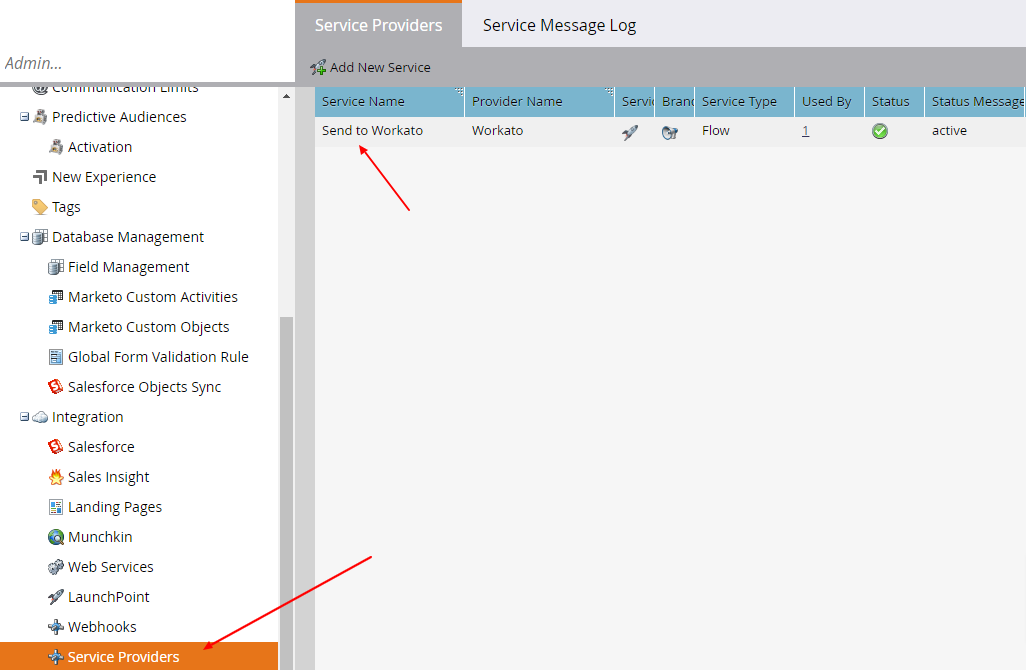1026x670 pixels.
Task: Click the Sales Insight flame icon
Action: point(56,477)
